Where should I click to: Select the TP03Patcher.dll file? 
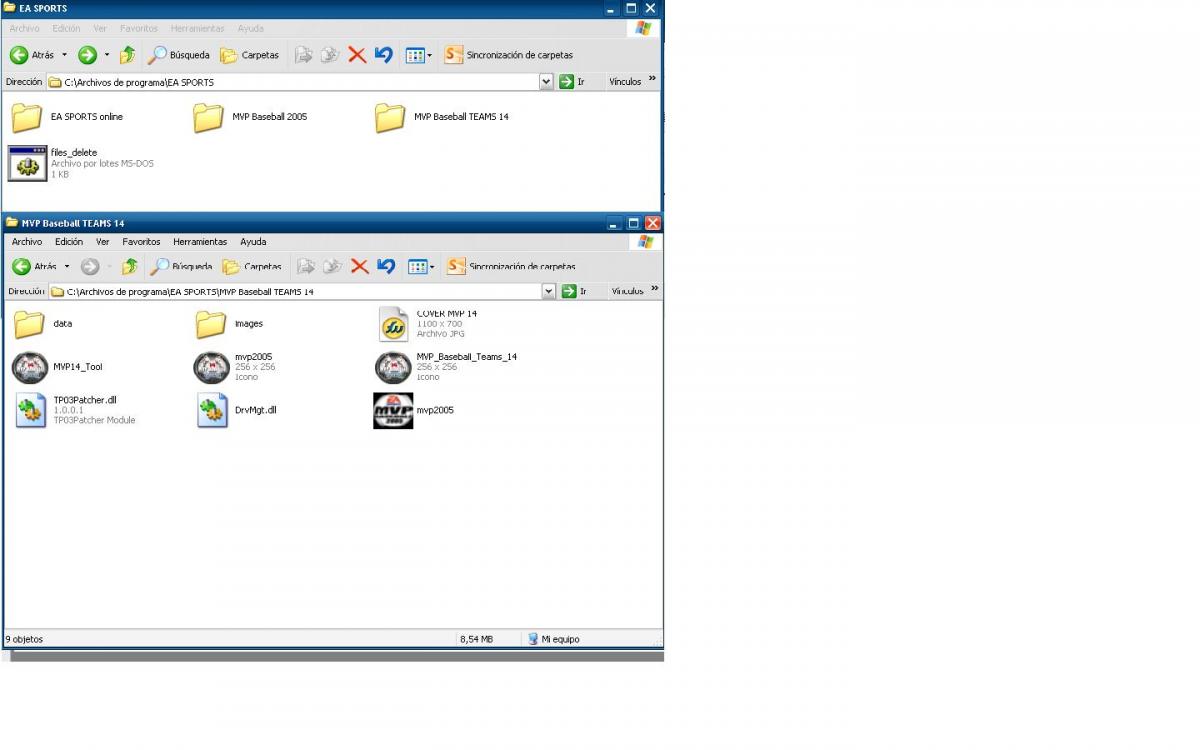pyautogui.click(x=30, y=410)
